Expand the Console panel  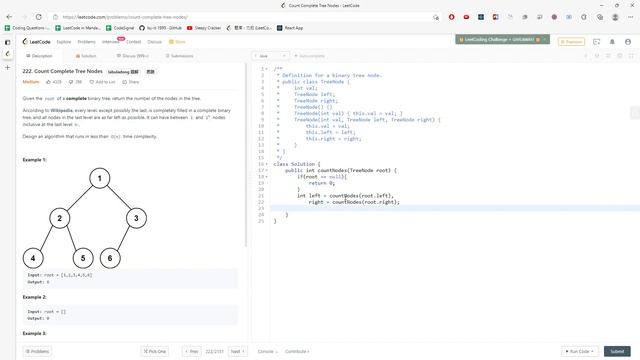coord(268,351)
